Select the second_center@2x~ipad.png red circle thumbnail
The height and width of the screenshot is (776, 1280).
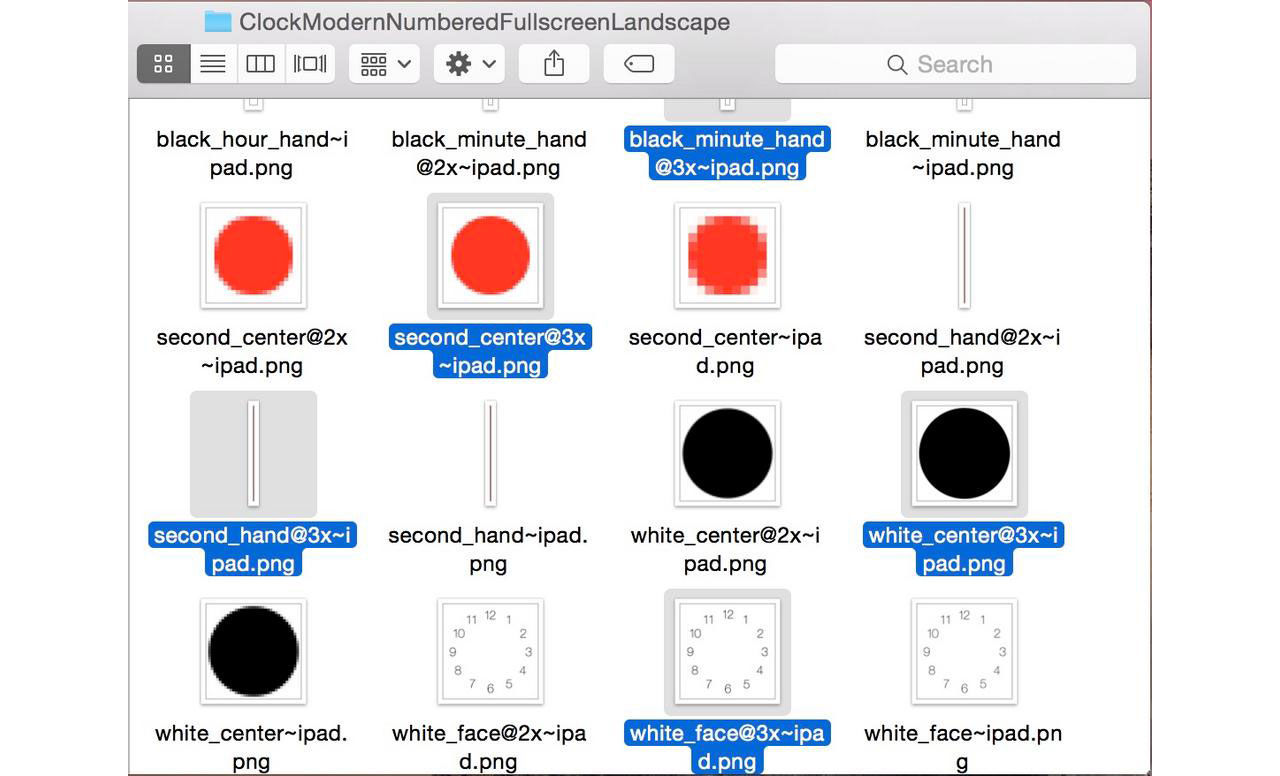[x=253, y=255]
